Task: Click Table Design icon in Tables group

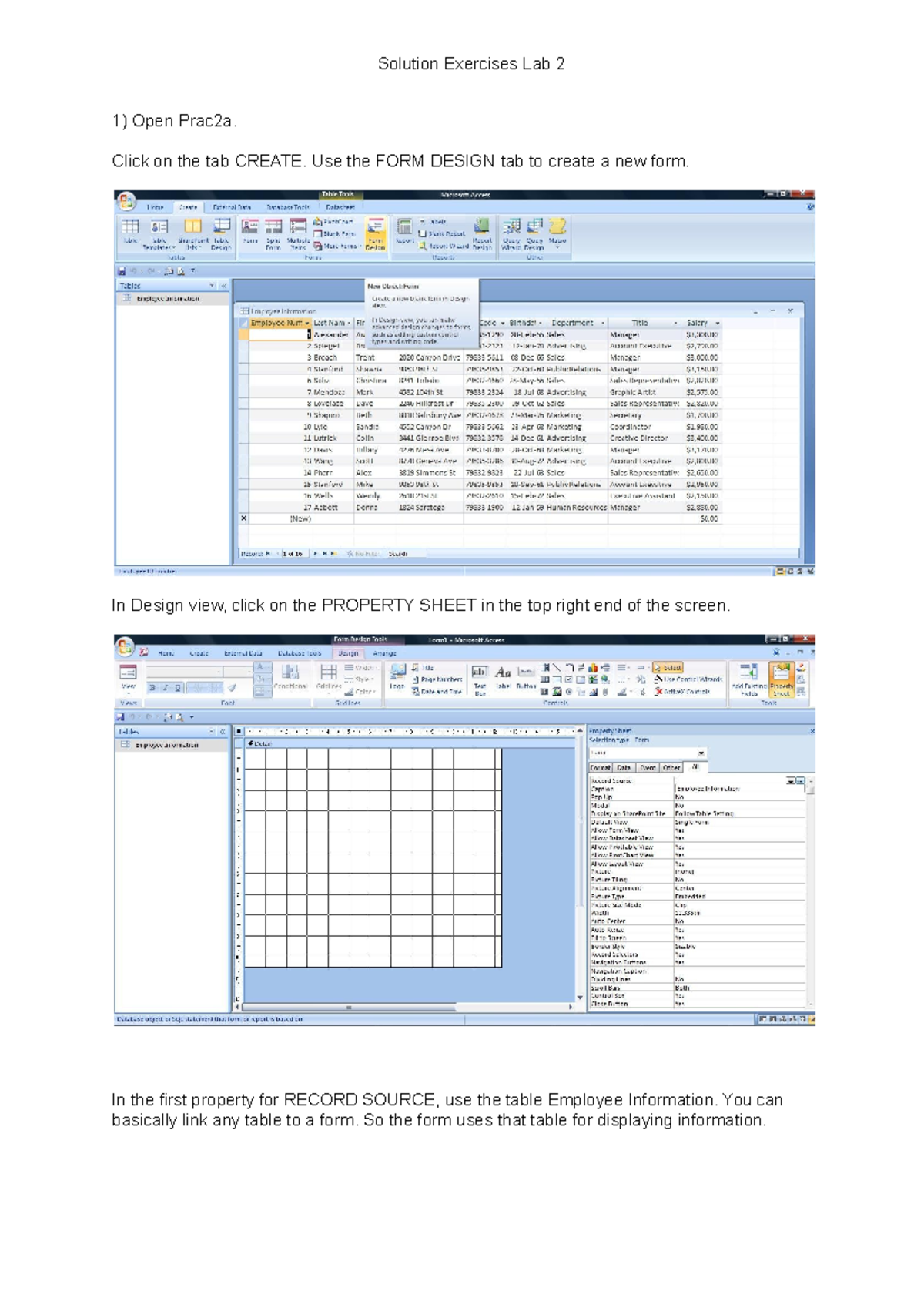Action: point(221,234)
